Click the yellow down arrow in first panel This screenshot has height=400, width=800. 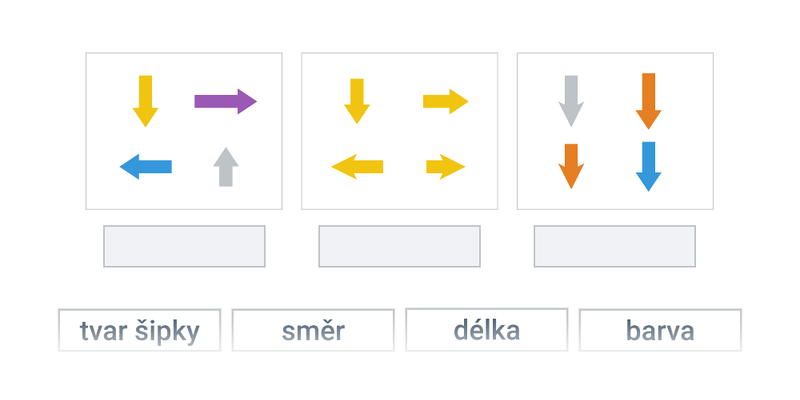click(x=145, y=101)
